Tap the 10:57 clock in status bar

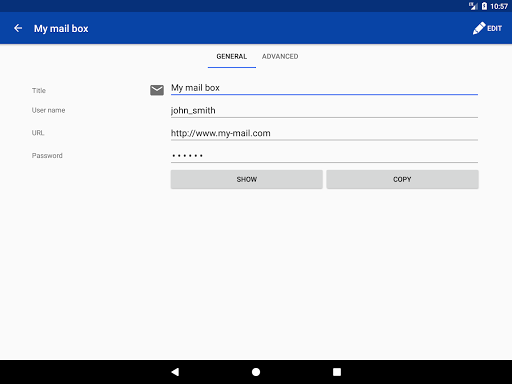point(499,6)
